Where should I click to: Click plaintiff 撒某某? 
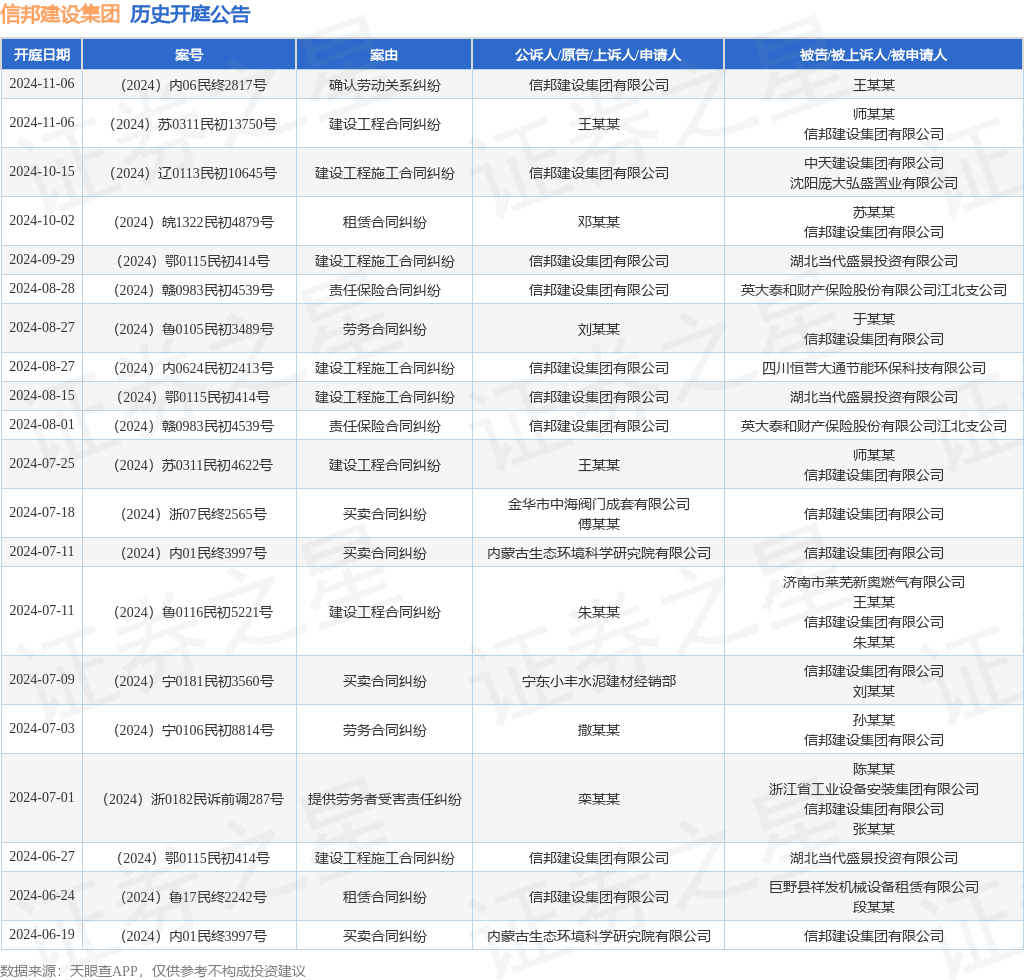pyautogui.click(x=598, y=730)
